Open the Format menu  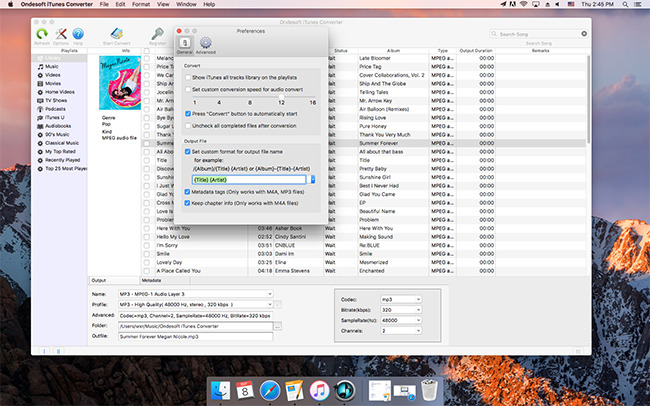point(141,4)
